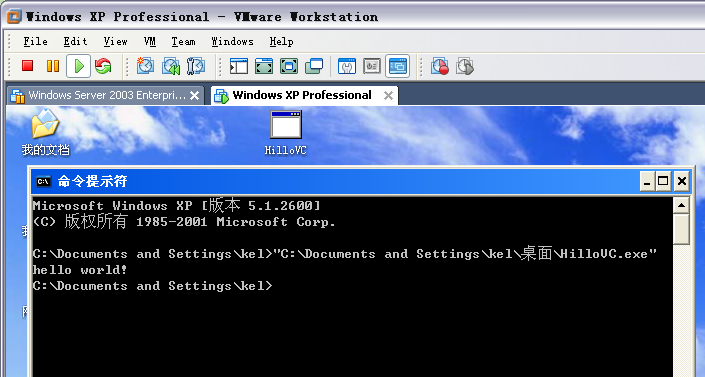The image size is (705, 377).
Task: Click the 'hello world!' output line
Action: point(80,270)
